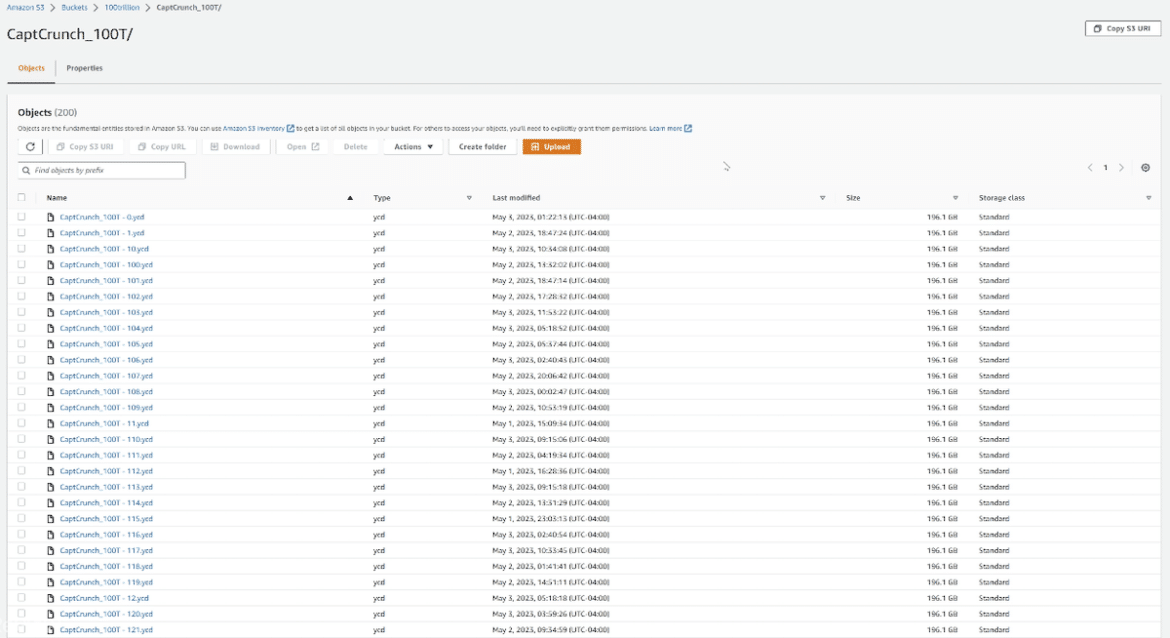The height and width of the screenshot is (638, 1170).
Task: Click the Upload button
Action: coord(551,147)
